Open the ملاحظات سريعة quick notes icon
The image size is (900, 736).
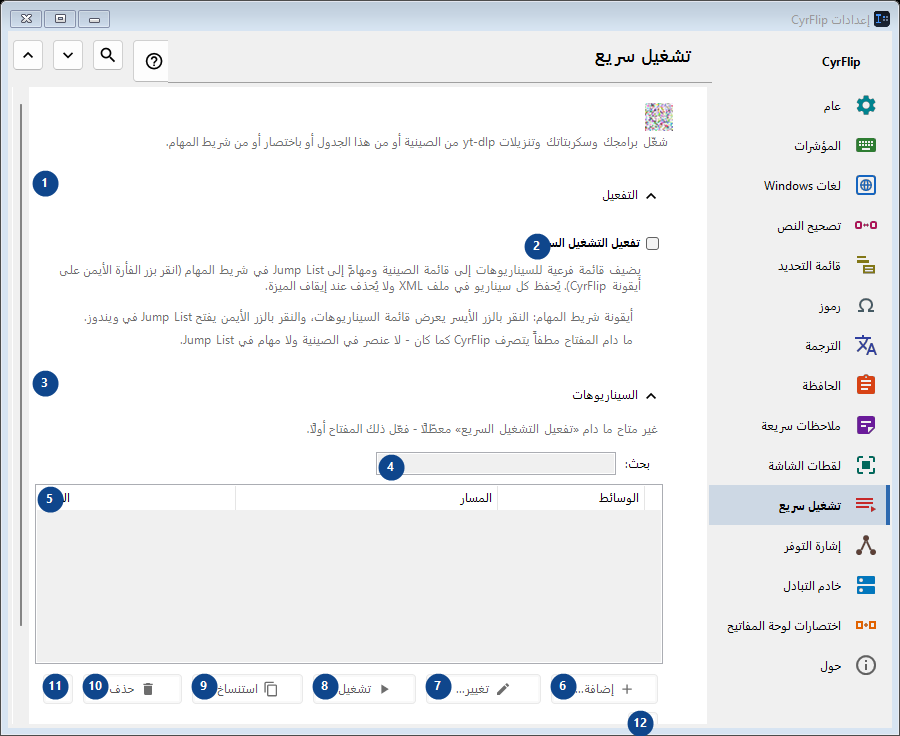866,425
